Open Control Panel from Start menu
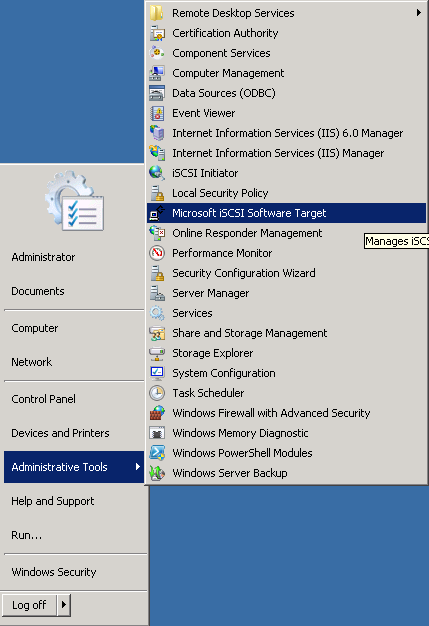 click(x=74, y=399)
